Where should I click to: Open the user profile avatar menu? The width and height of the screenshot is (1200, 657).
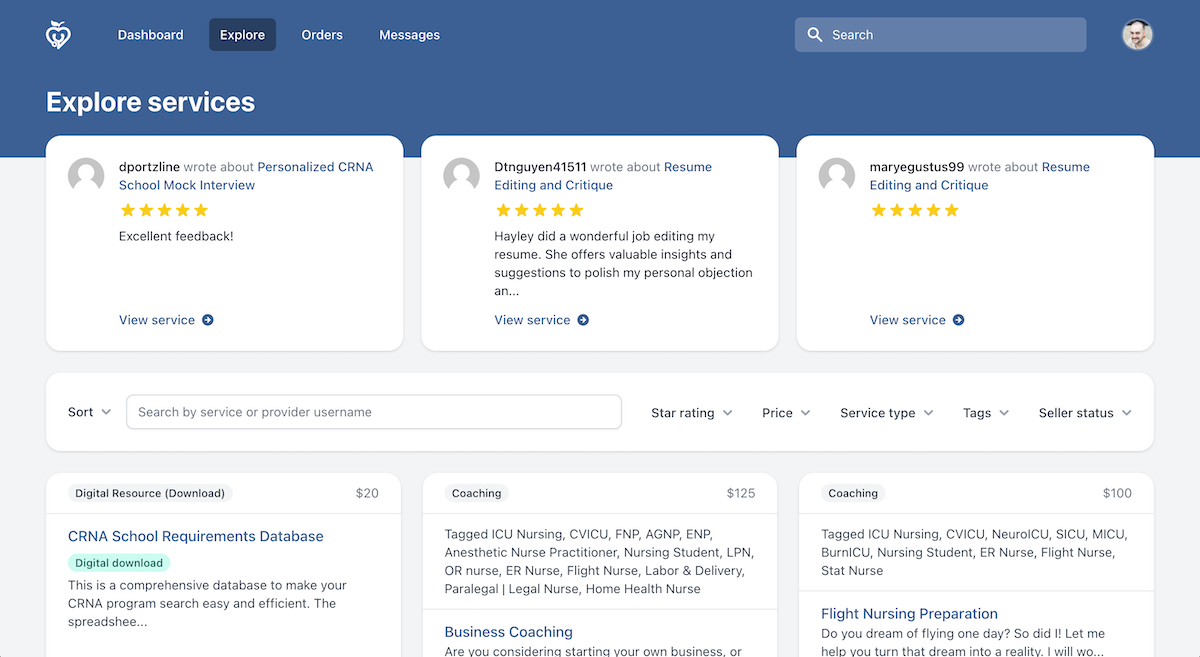pos(1137,35)
